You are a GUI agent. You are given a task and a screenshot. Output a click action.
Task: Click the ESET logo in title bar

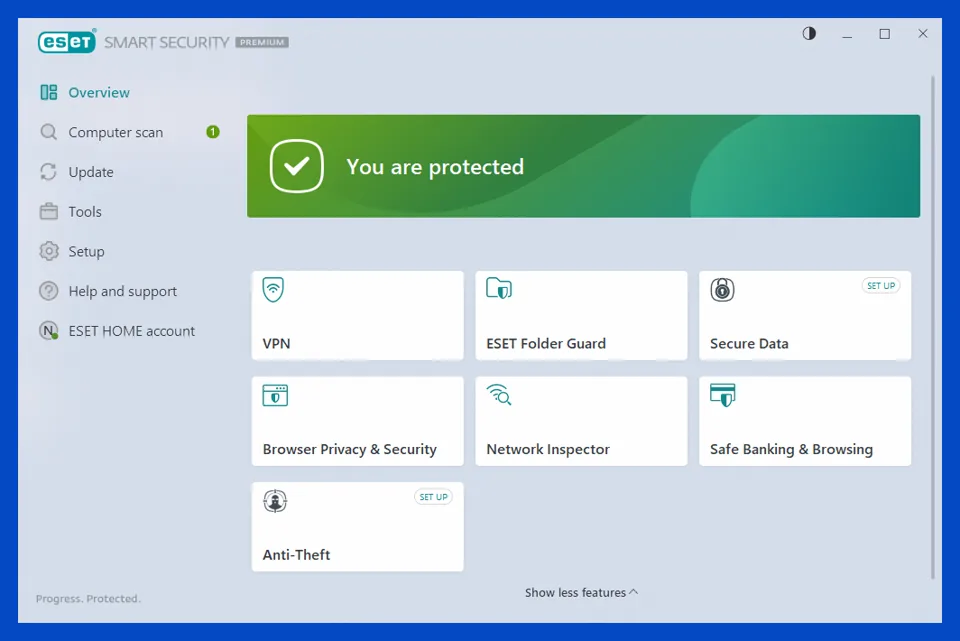(66, 42)
